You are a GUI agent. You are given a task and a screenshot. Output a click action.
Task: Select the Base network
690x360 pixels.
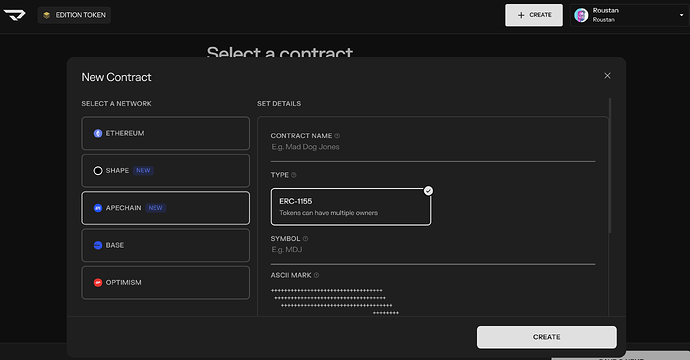point(165,245)
